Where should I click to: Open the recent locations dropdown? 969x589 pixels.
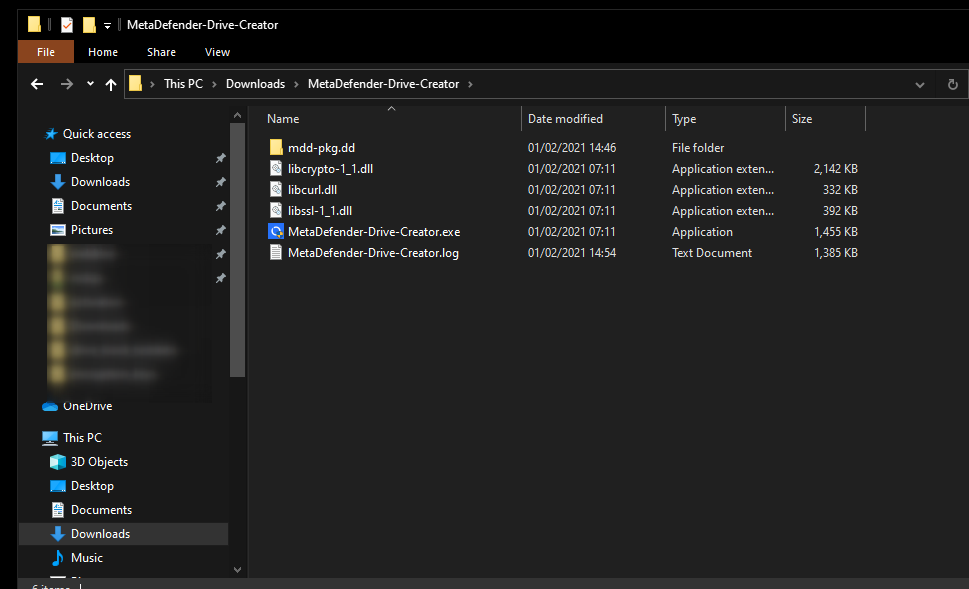click(90, 83)
